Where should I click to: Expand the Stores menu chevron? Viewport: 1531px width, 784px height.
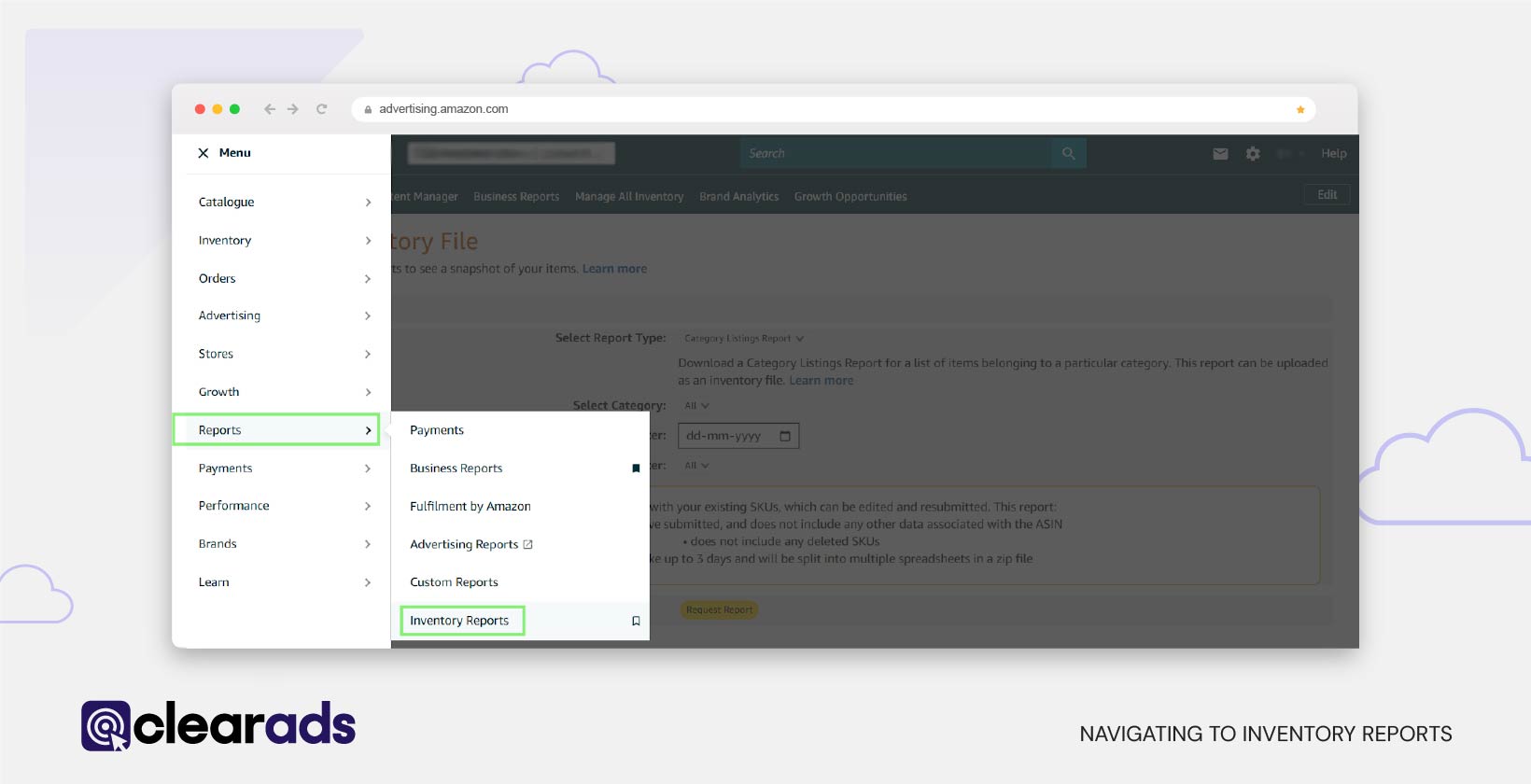[368, 355]
